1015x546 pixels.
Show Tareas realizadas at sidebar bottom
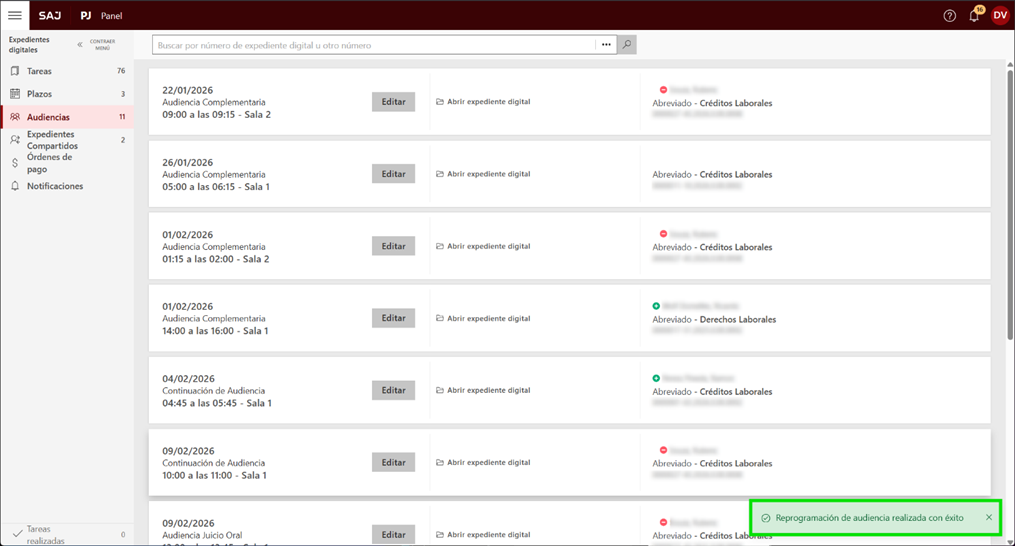coord(45,535)
